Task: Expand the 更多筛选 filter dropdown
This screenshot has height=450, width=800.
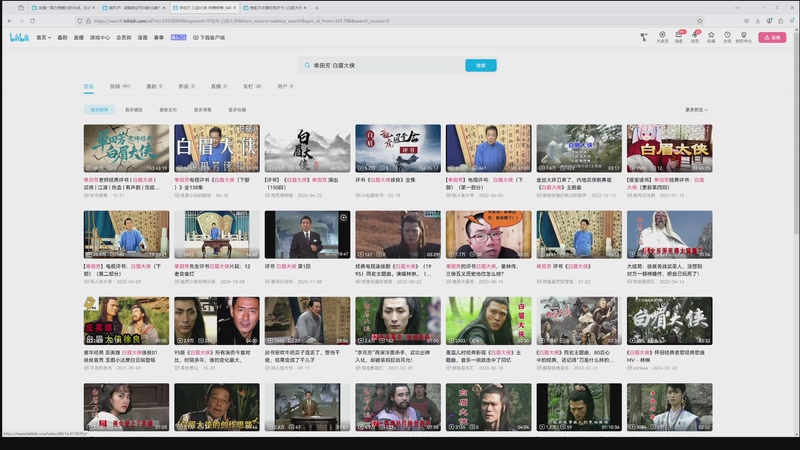Action: pos(696,110)
